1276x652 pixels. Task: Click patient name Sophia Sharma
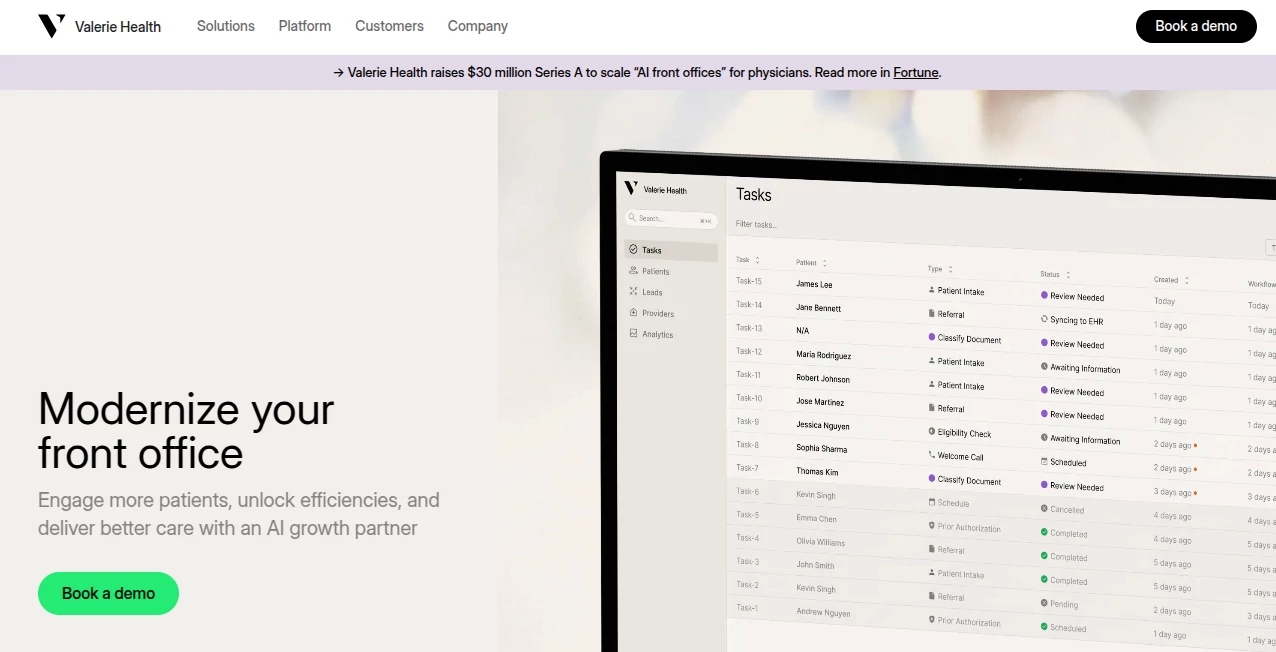(821, 448)
